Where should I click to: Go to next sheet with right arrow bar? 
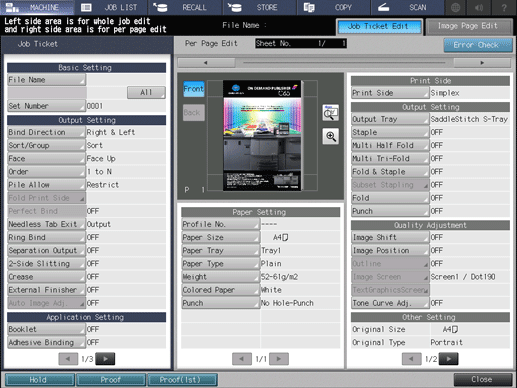482,63
